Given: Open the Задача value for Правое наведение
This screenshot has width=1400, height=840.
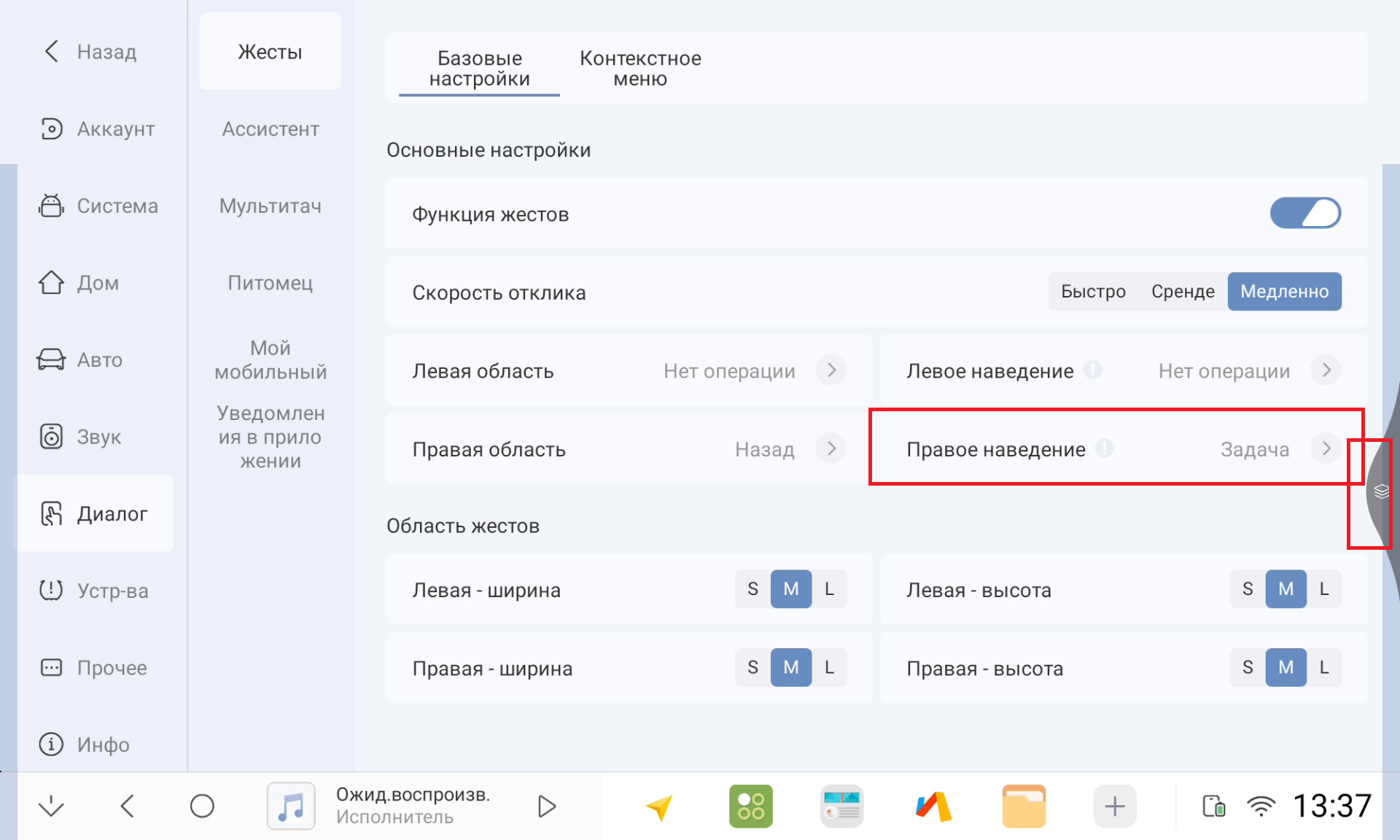Looking at the screenshot, I should (x=1255, y=449).
